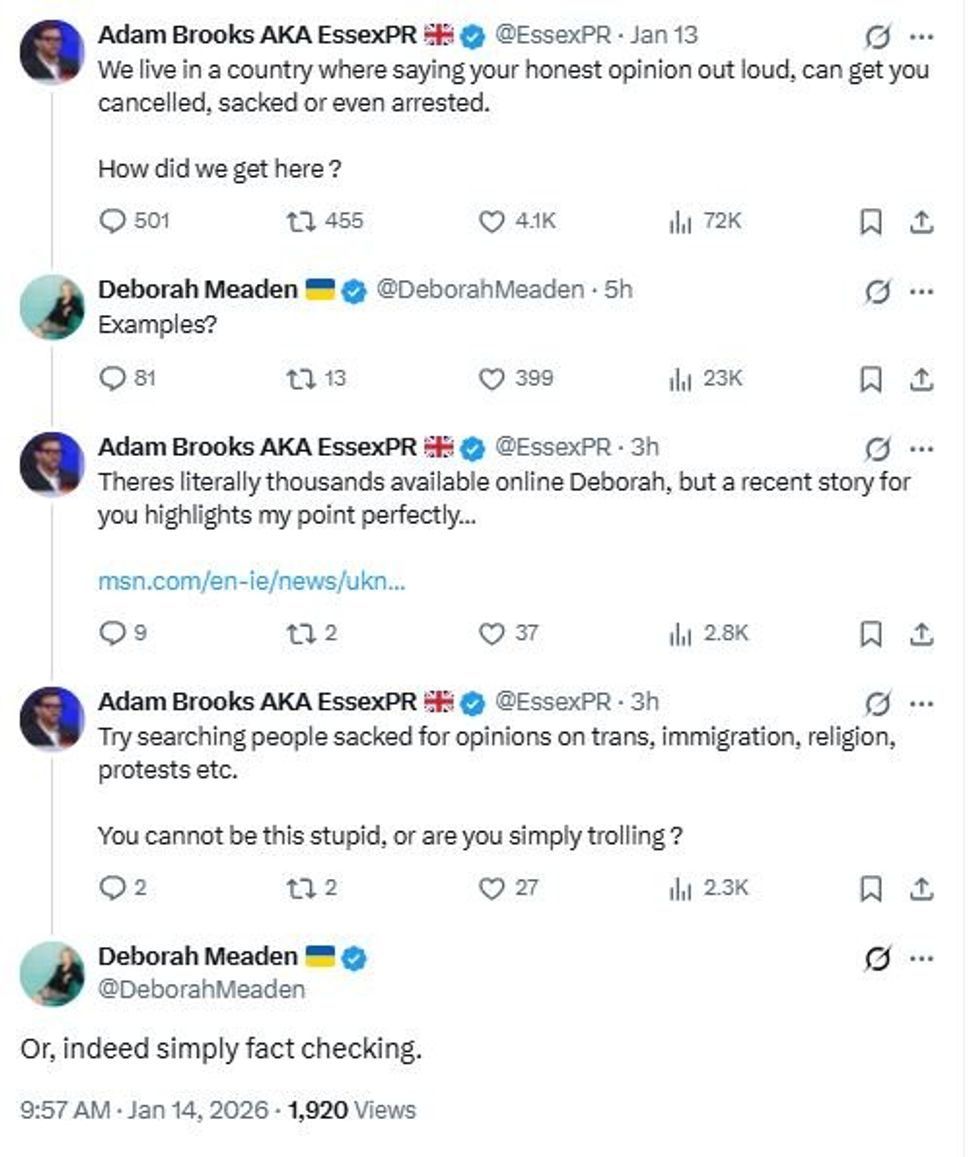
Task: Bookmark Deborah Meaden's "Examples?" reply
Action: [x=871, y=379]
